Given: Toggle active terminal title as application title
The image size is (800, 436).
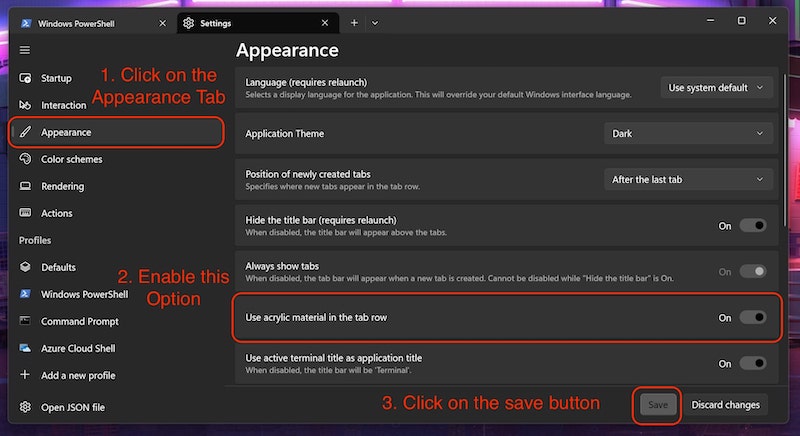Looking at the screenshot, I should (x=753, y=363).
